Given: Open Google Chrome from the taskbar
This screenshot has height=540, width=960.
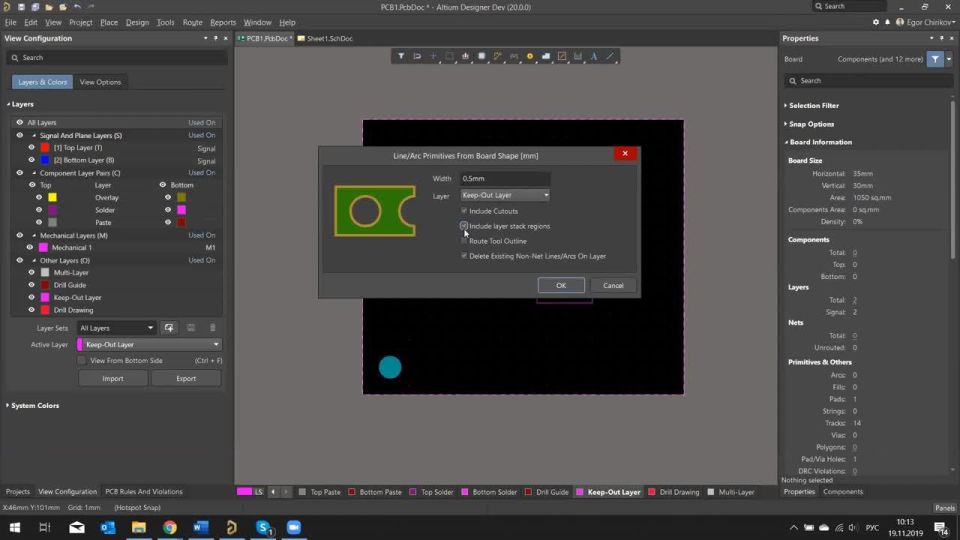Looking at the screenshot, I should 170,527.
